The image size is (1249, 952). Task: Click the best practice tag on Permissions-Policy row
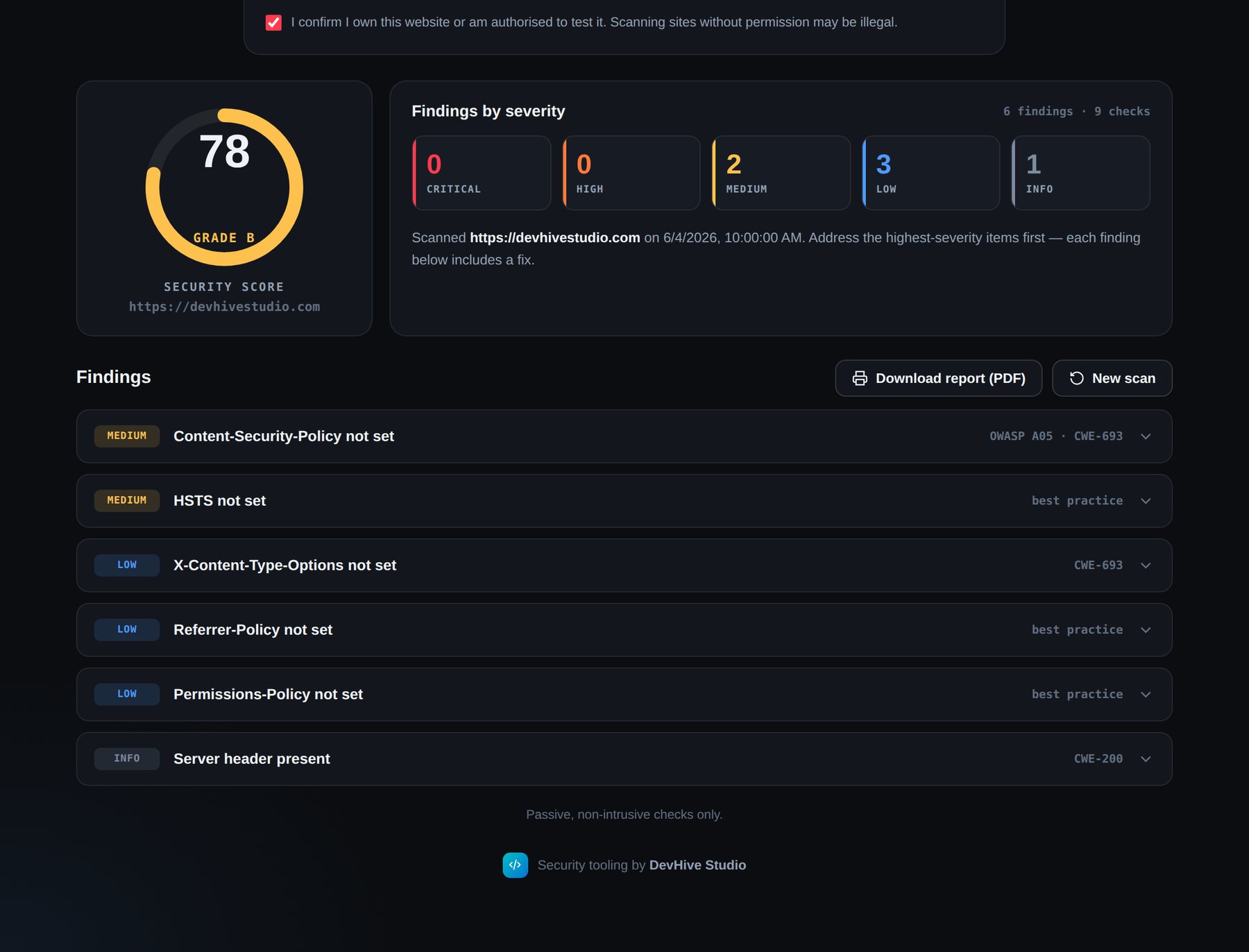[x=1077, y=695]
